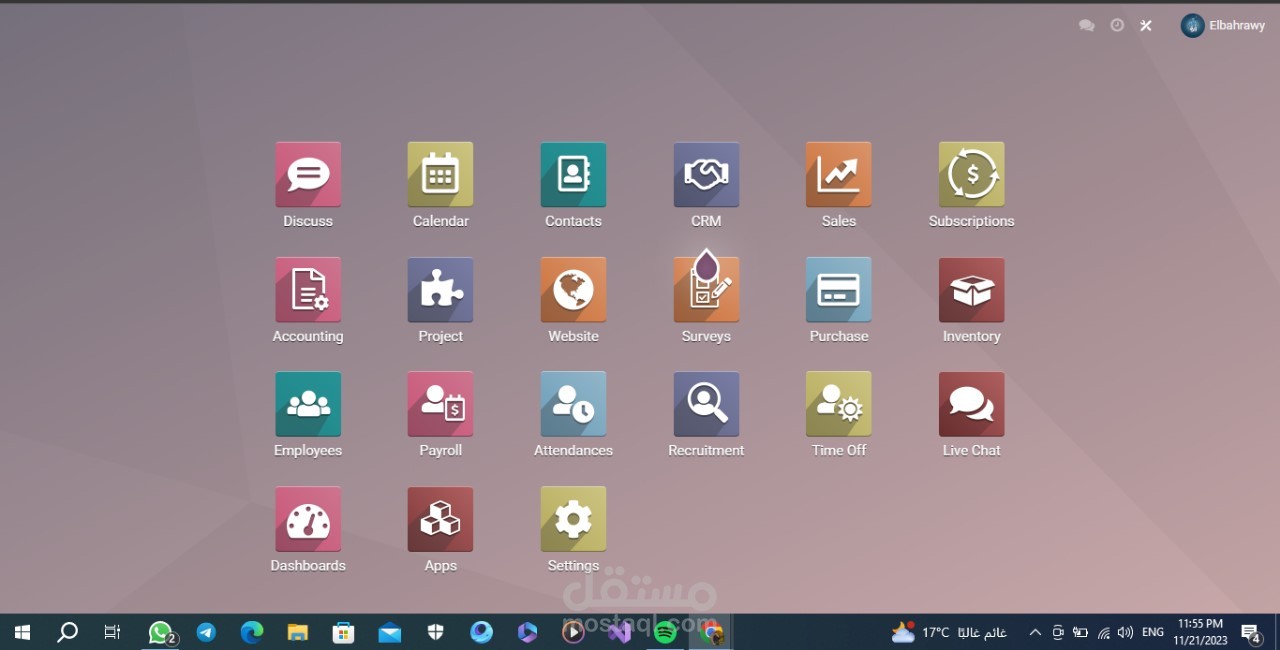Open activities clock icon in top bar

[x=1117, y=26]
